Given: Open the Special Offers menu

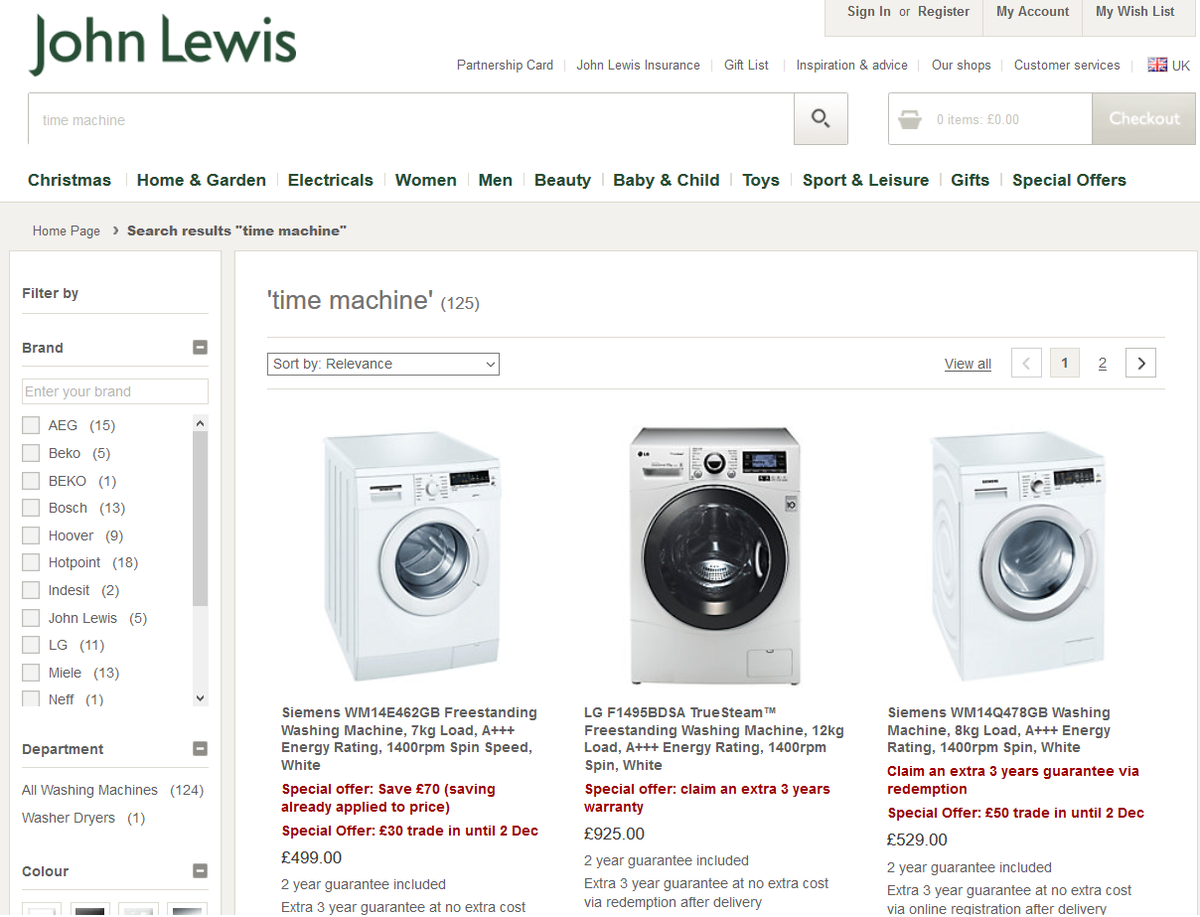Looking at the screenshot, I should coord(1069,180).
